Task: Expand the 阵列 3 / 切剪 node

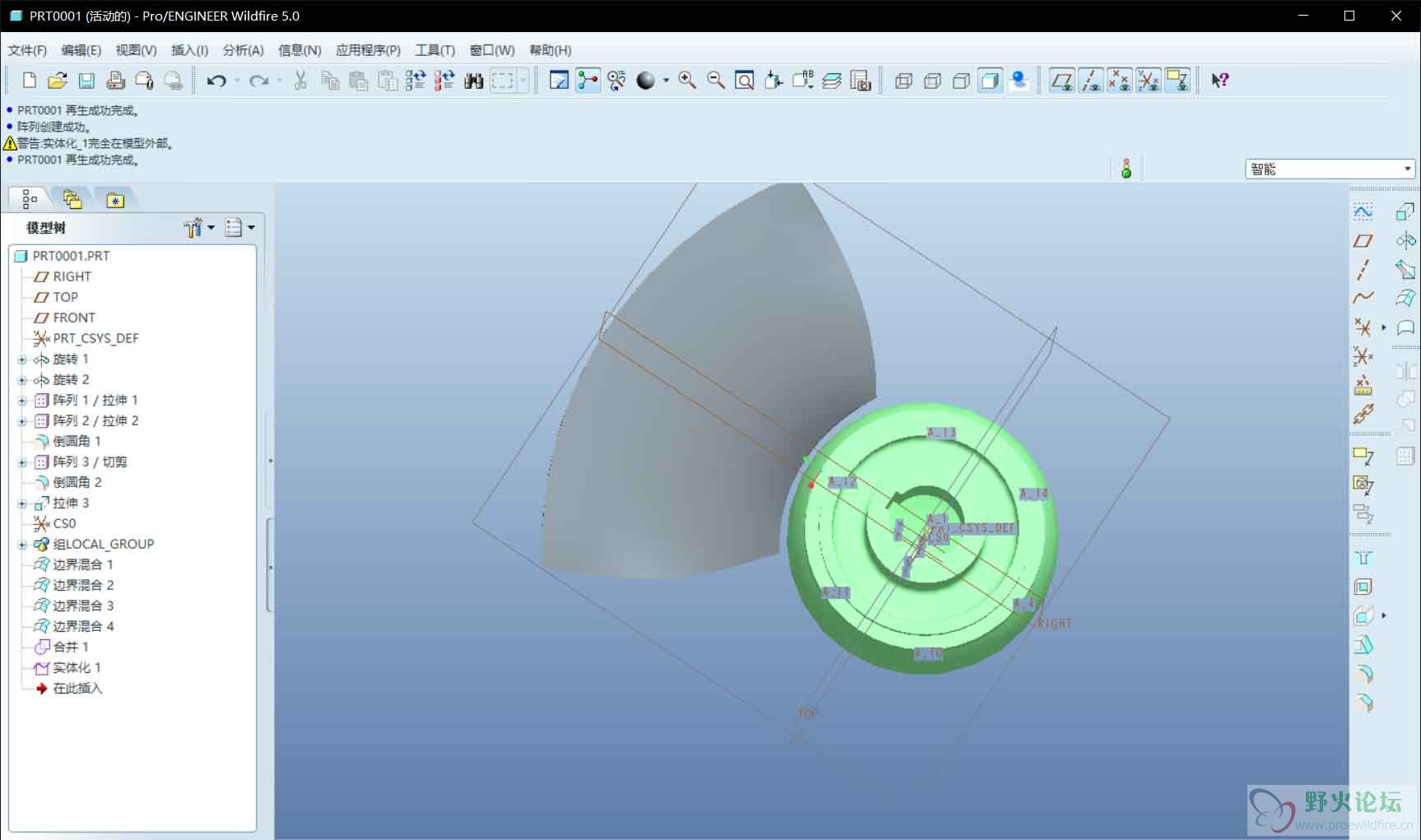Action: point(22,462)
